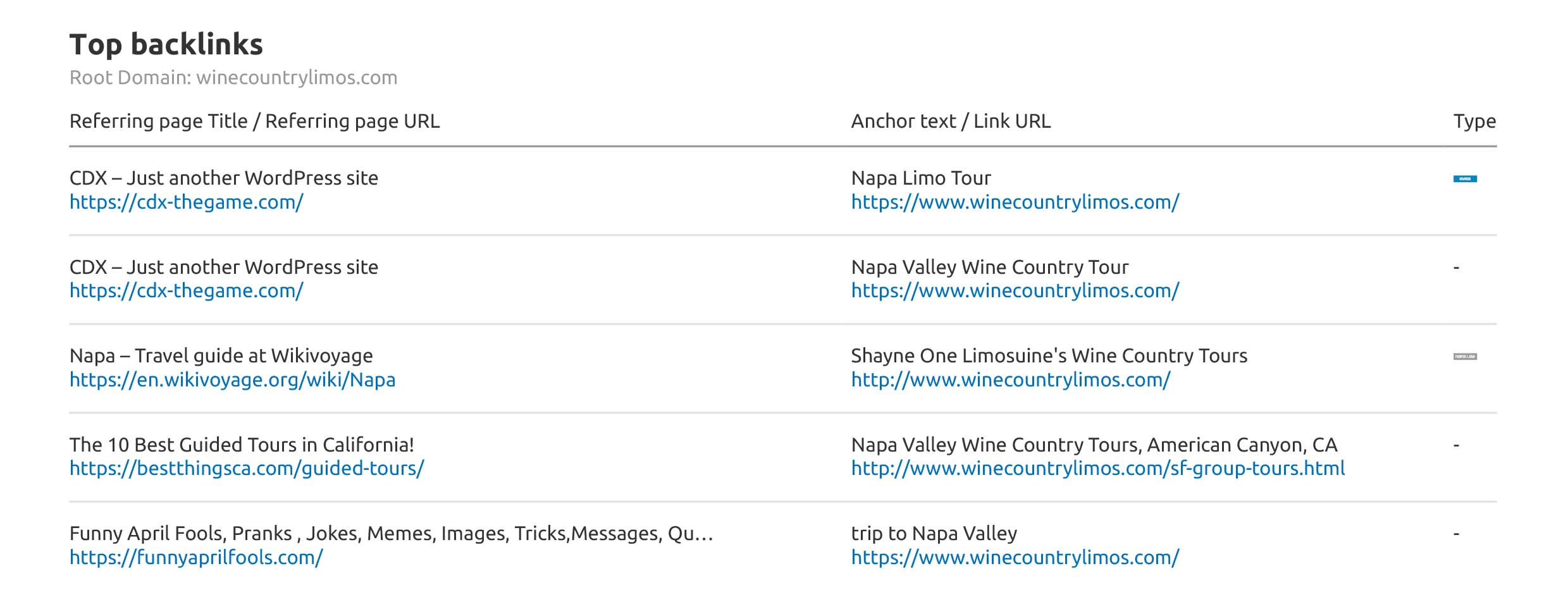Screen dimensions: 1568x609
Task: Open link URL under Shayne One Limosuine's anchor
Action: (x=1010, y=380)
